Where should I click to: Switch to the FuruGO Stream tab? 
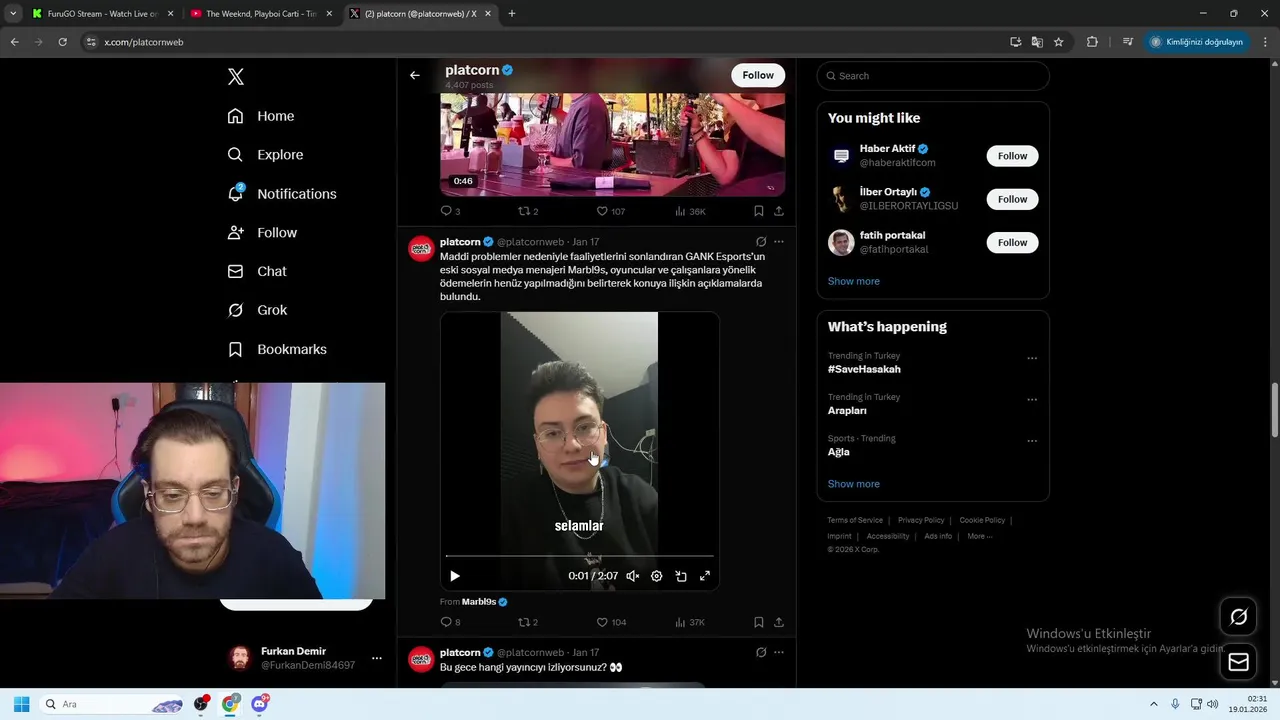coord(102,14)
